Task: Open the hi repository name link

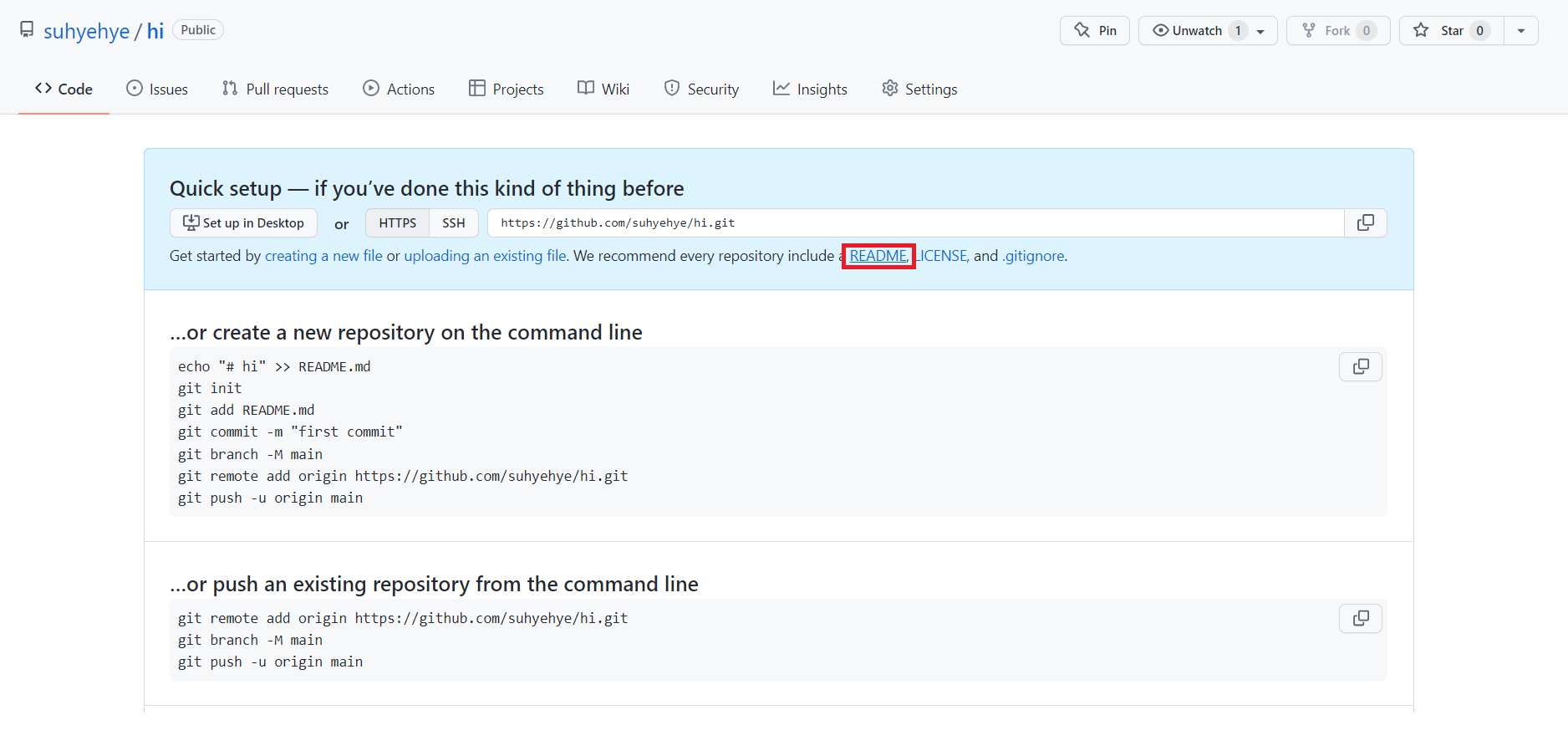Action: click(155, 31)
